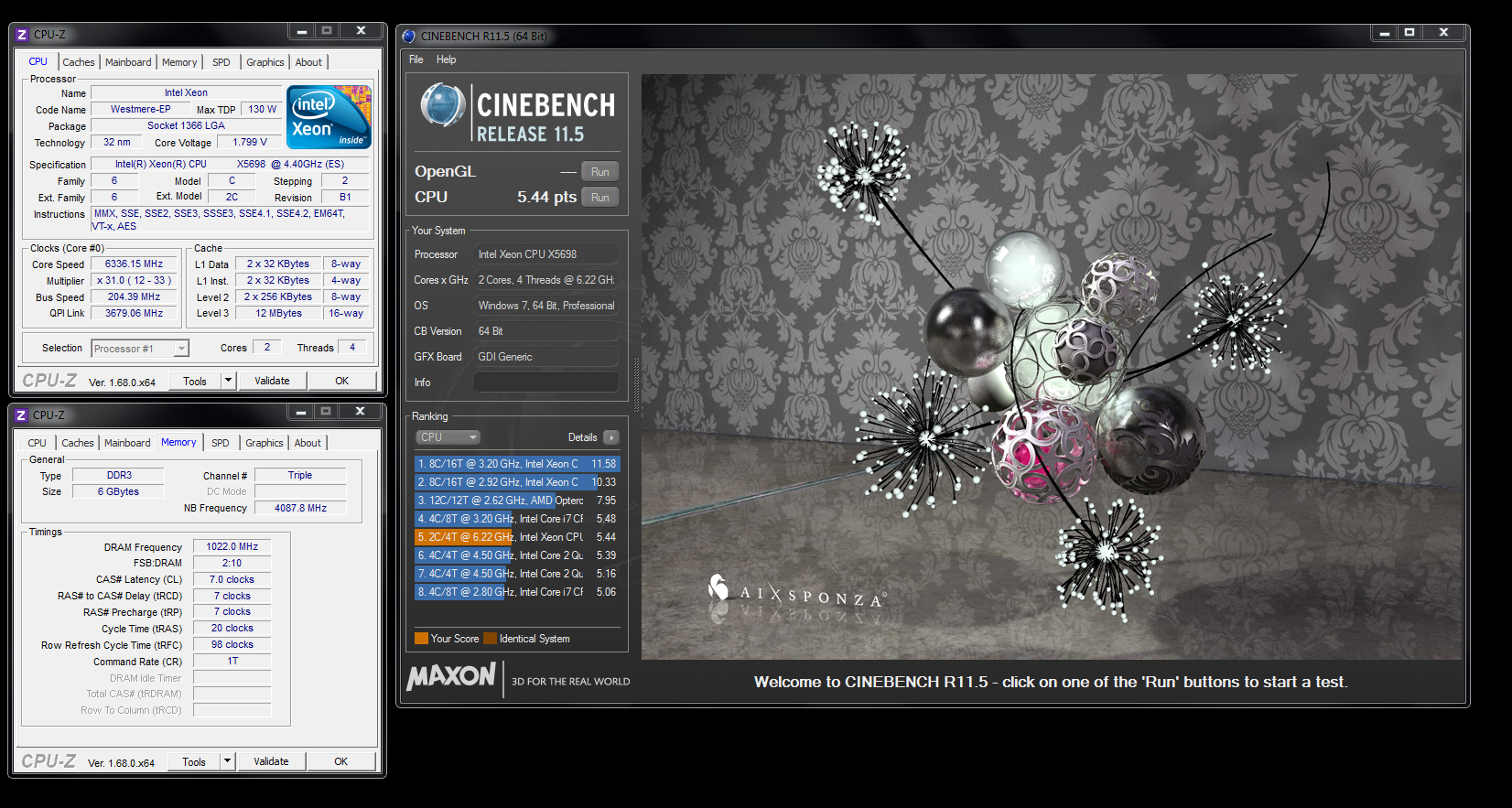Click Validate button in bottom CPU-Z window

coord(271,761)
